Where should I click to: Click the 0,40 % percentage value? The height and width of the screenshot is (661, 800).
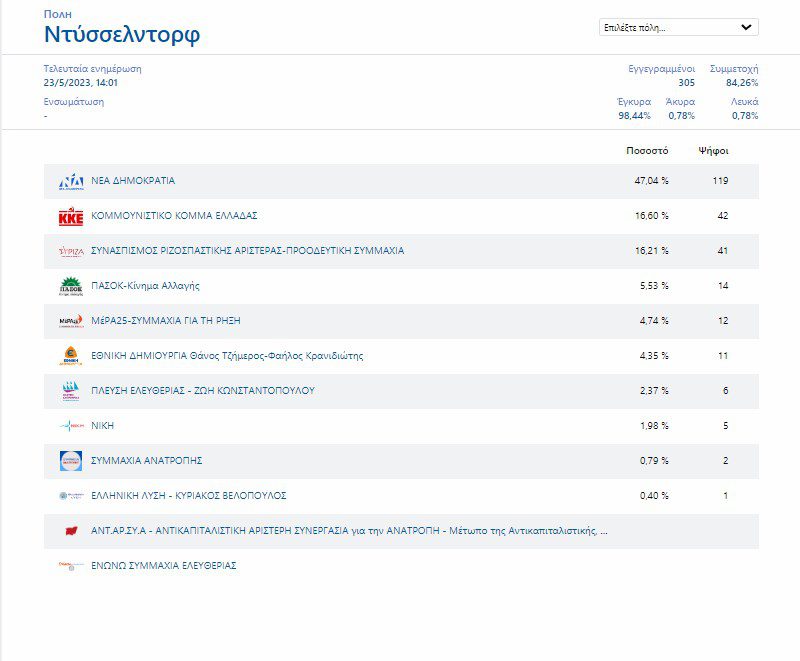[654, 495]
